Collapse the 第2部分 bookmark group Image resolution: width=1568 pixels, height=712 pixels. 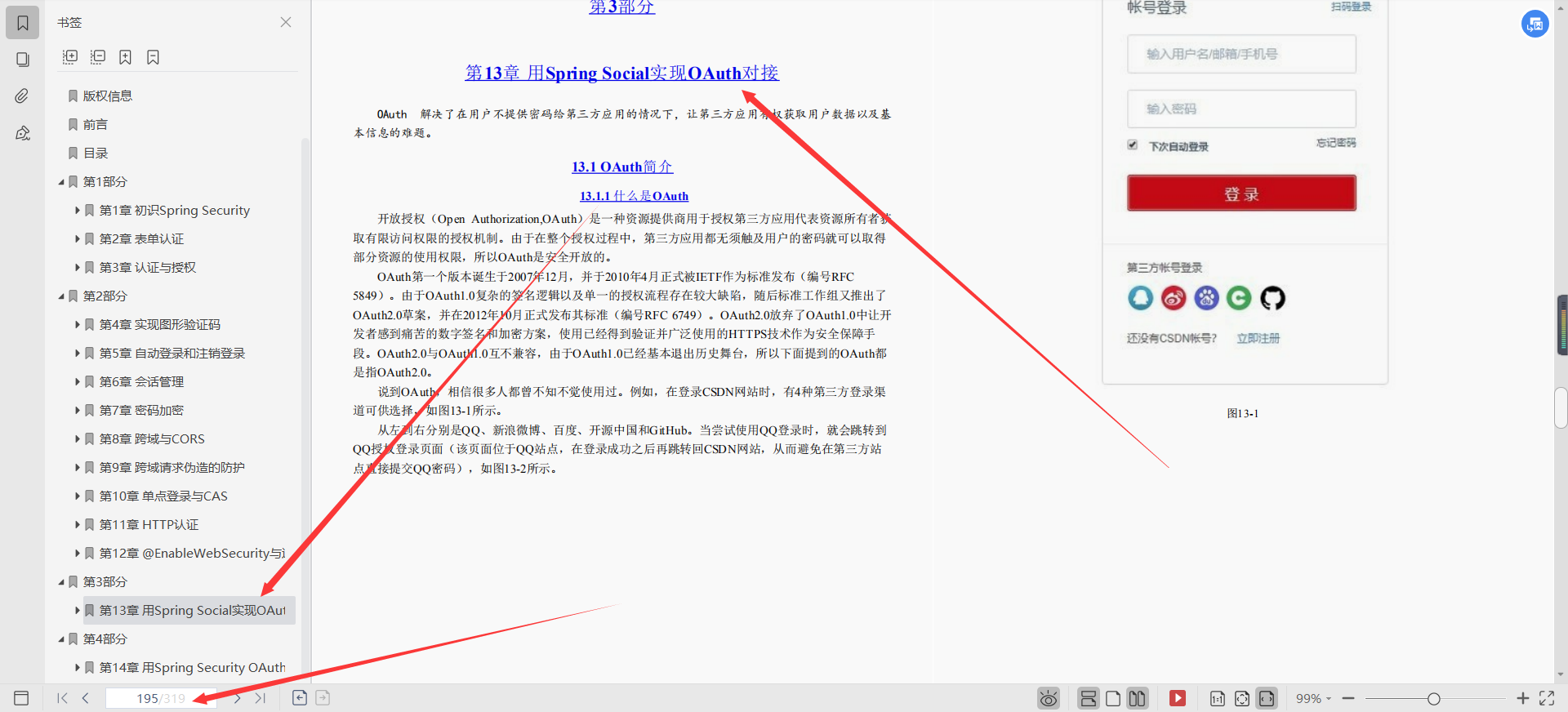[61, 296]
